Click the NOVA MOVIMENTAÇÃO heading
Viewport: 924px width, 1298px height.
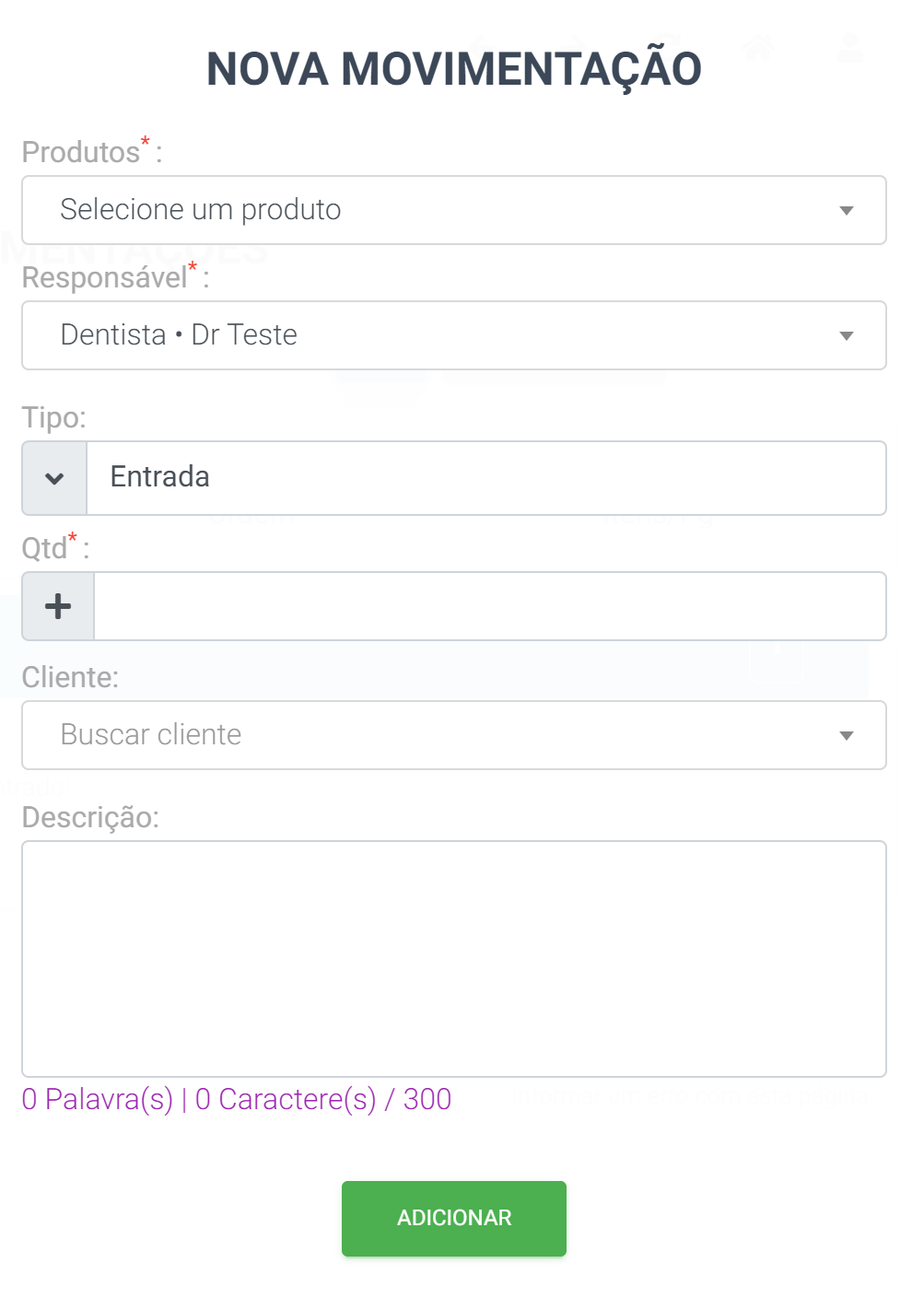click(454, 69)
